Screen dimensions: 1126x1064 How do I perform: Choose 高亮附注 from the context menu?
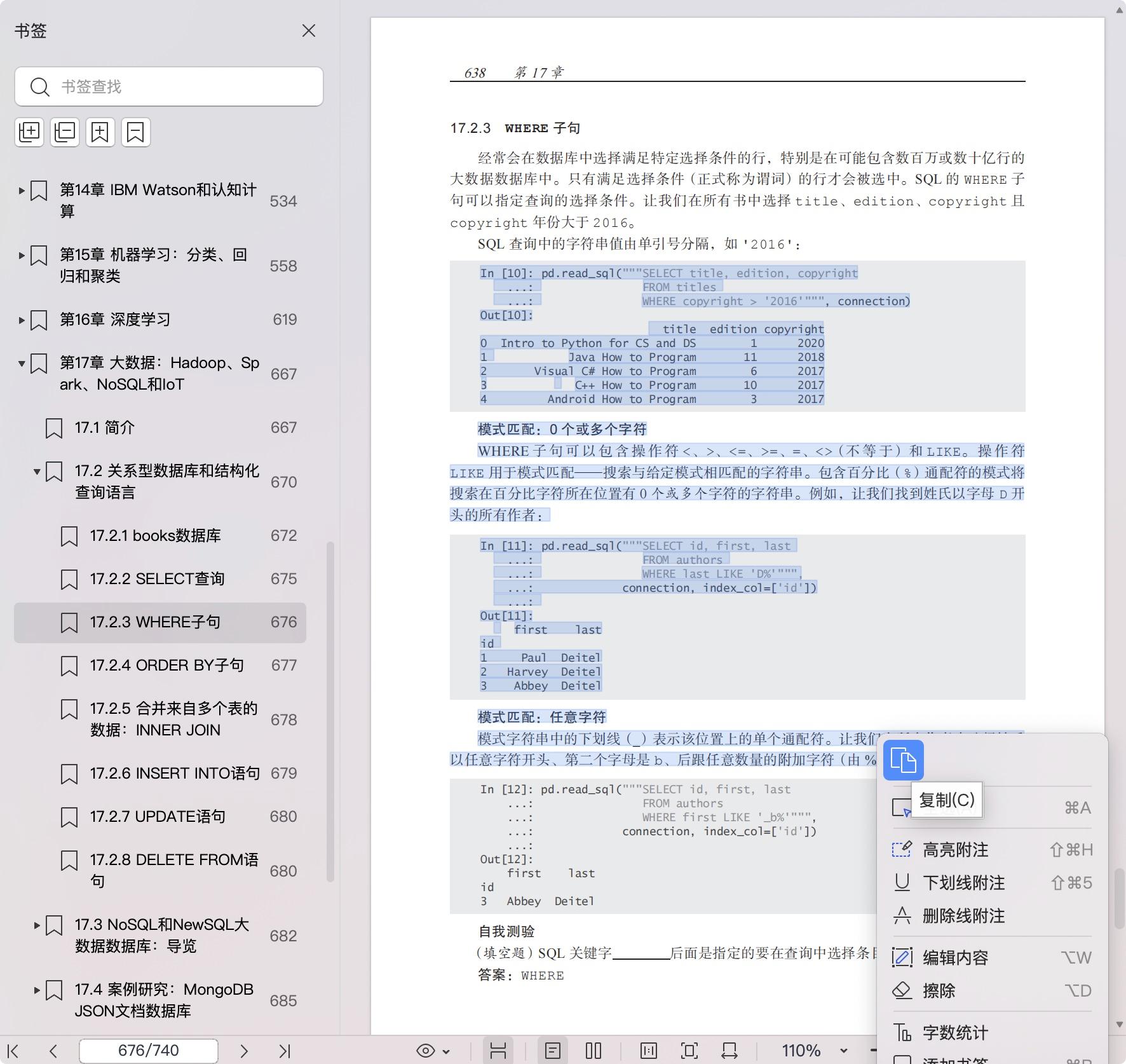955,850
